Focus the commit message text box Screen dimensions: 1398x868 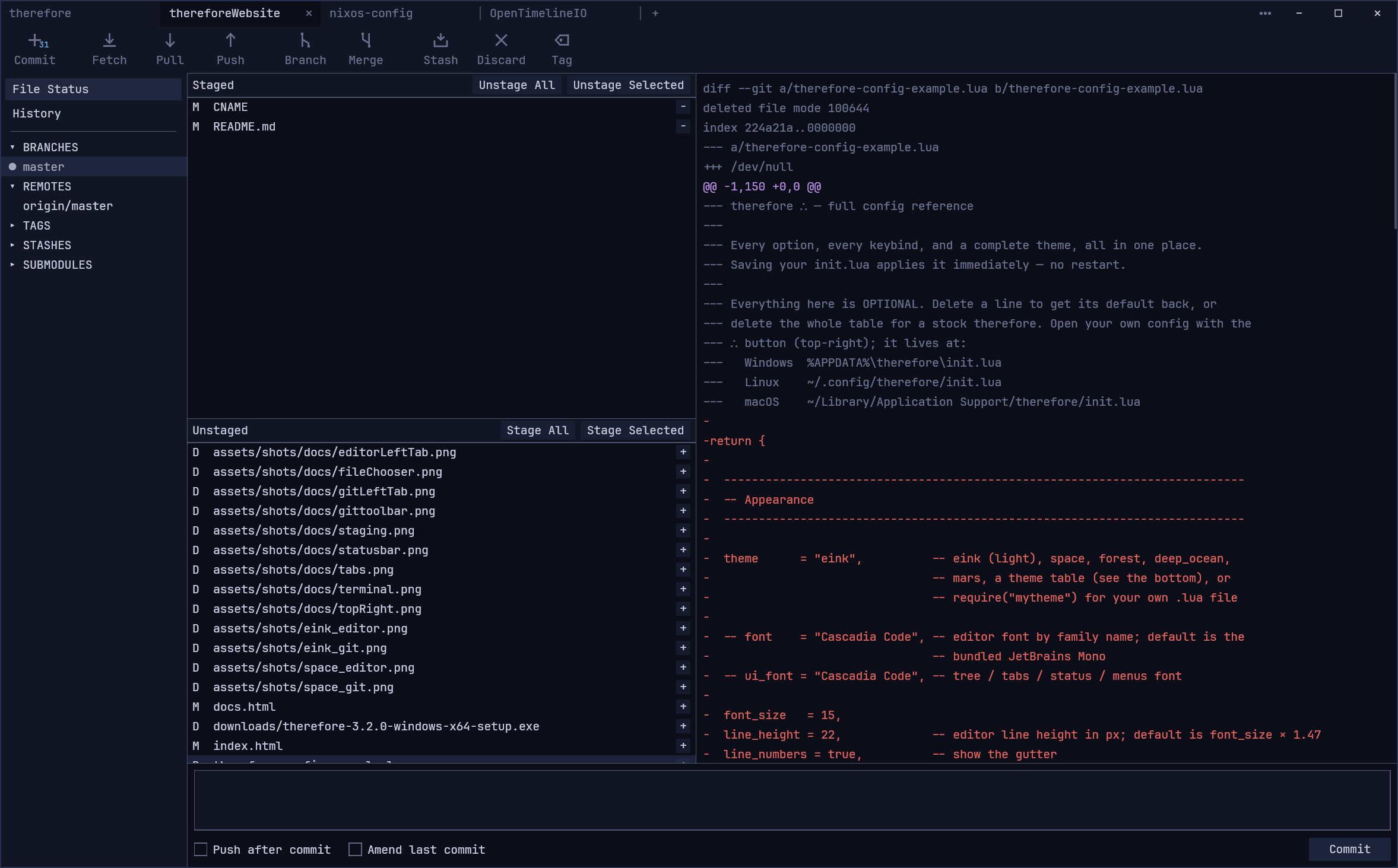(x=792, y=800)
